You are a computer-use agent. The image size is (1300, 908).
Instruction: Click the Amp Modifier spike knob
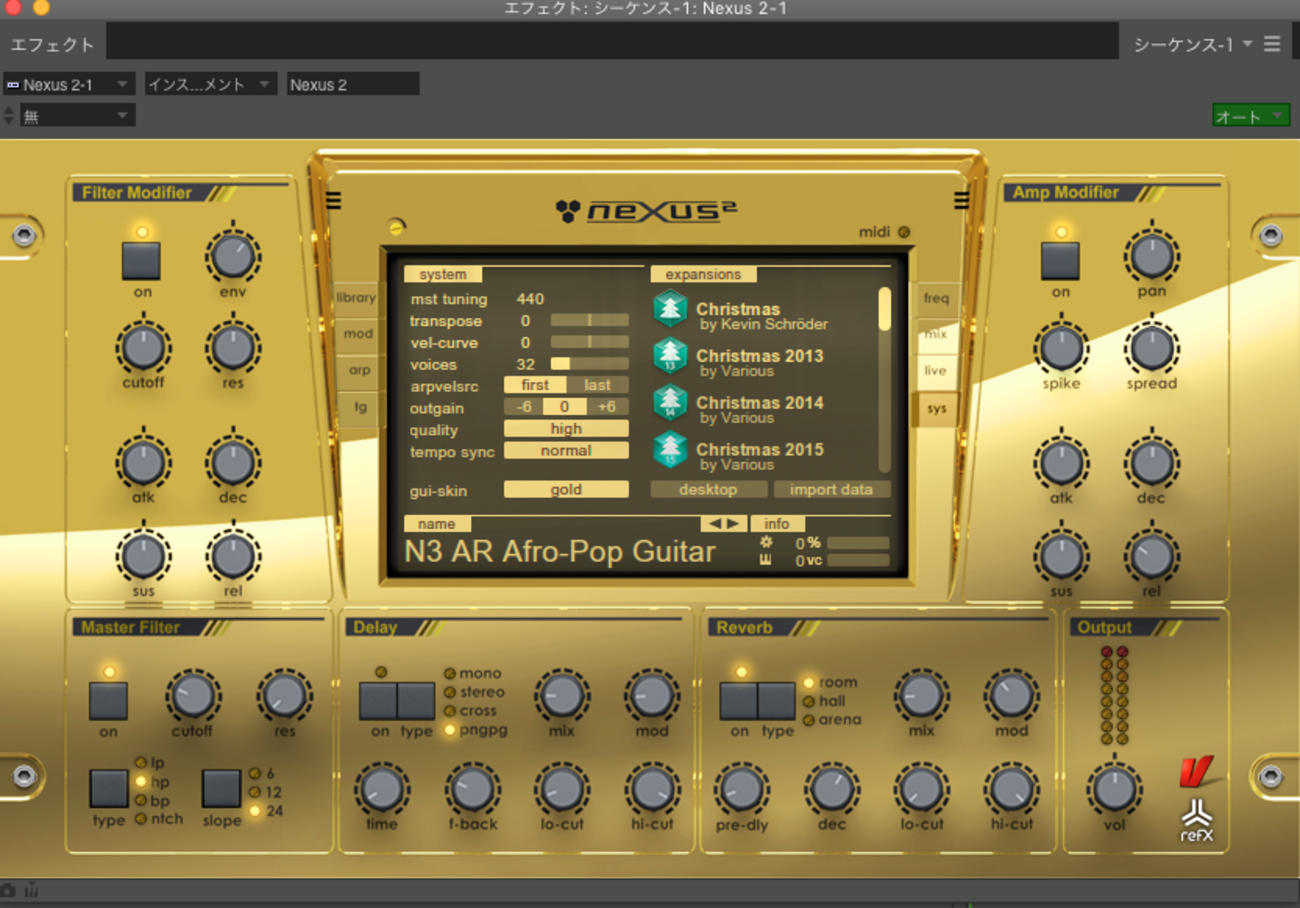[1061, 347]
